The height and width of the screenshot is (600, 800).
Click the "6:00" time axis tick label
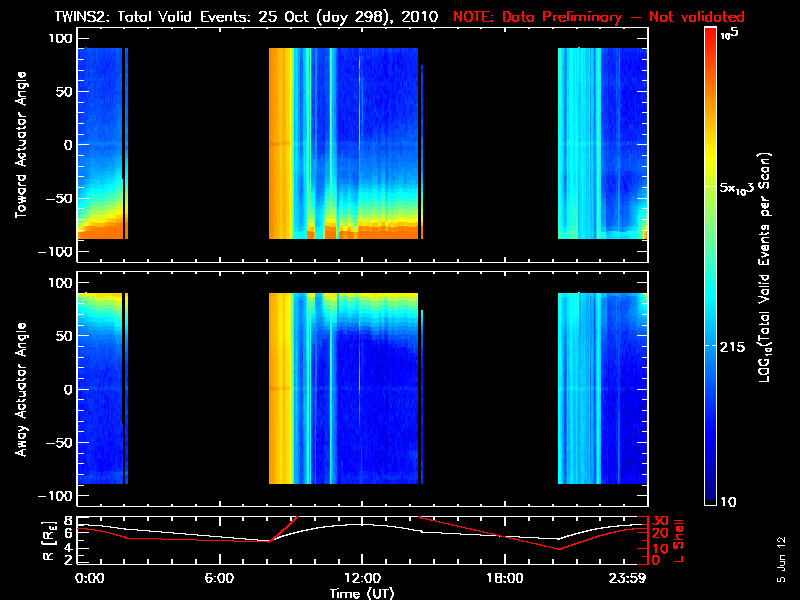coord(219,578)
